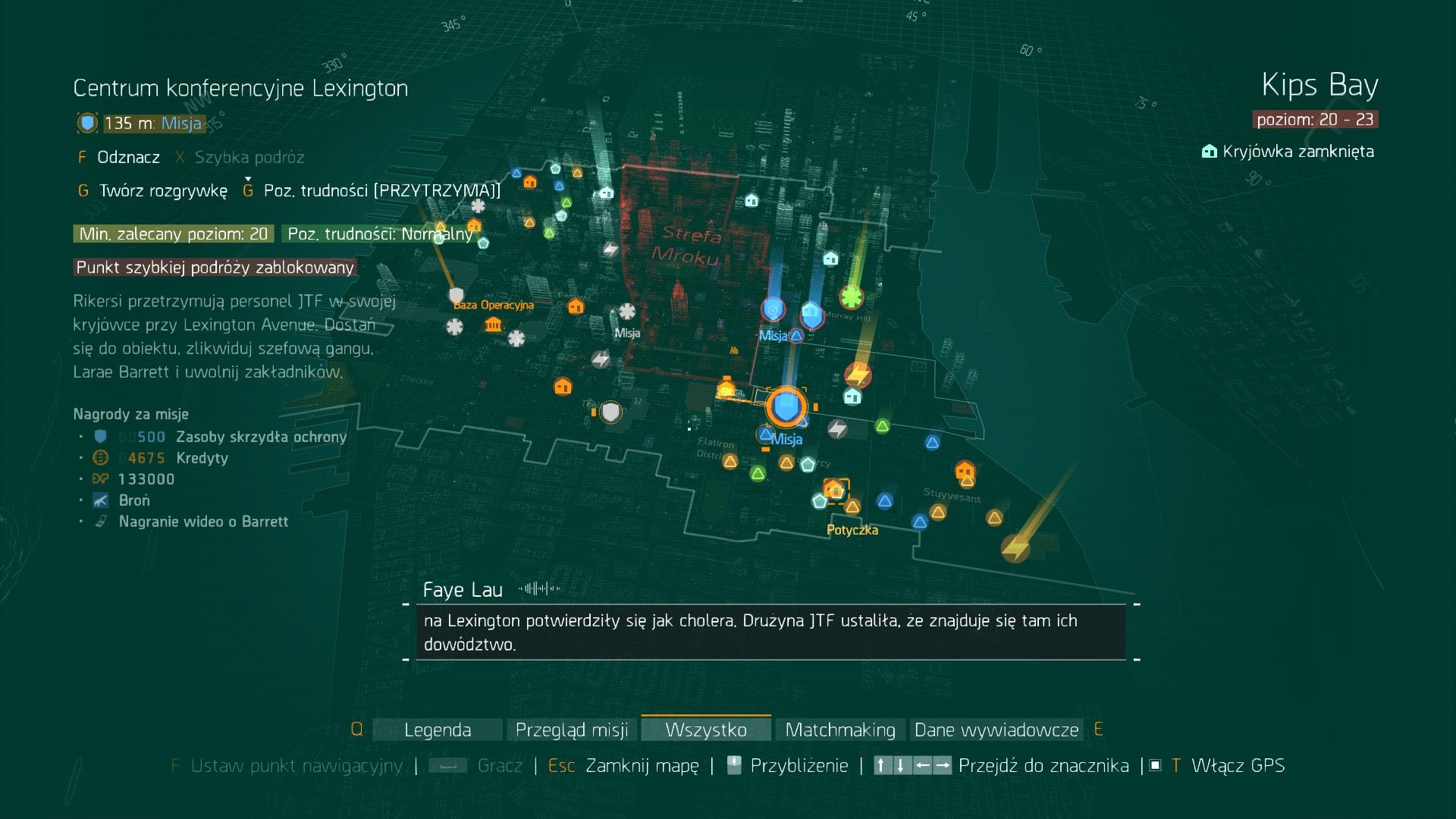Open the Poz. trudności difficulty selector

click(x=381, y=191)
